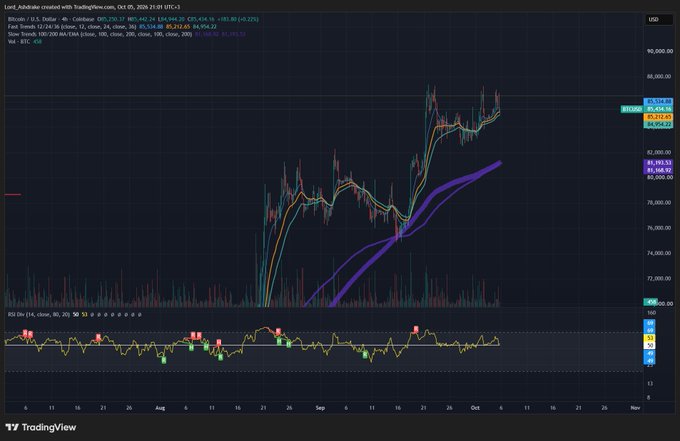Click the 72,000.00 price scale label
This screenshot has width=680, height=441.
(659, 278)
